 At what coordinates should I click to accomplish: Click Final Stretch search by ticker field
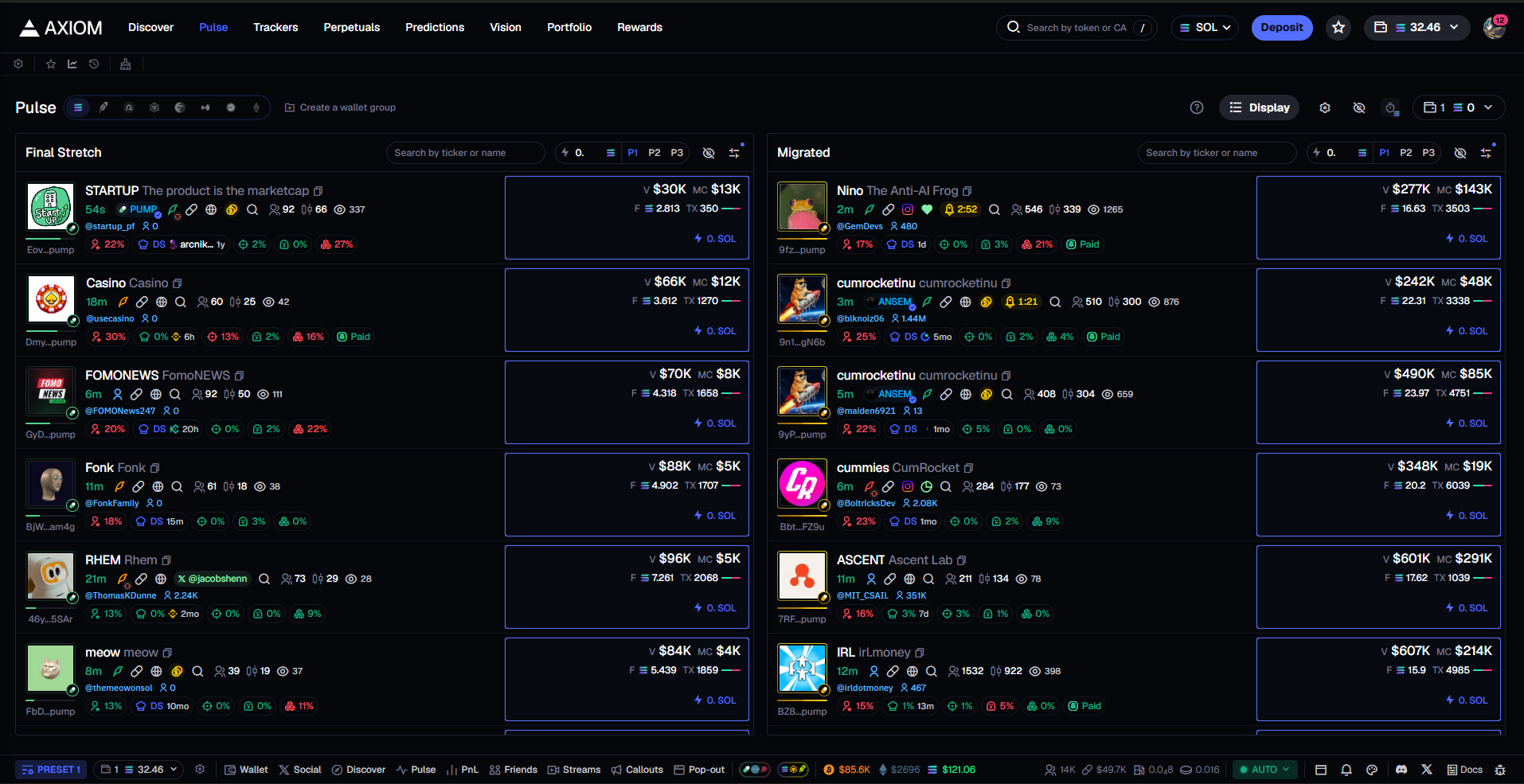coord(466,153)
